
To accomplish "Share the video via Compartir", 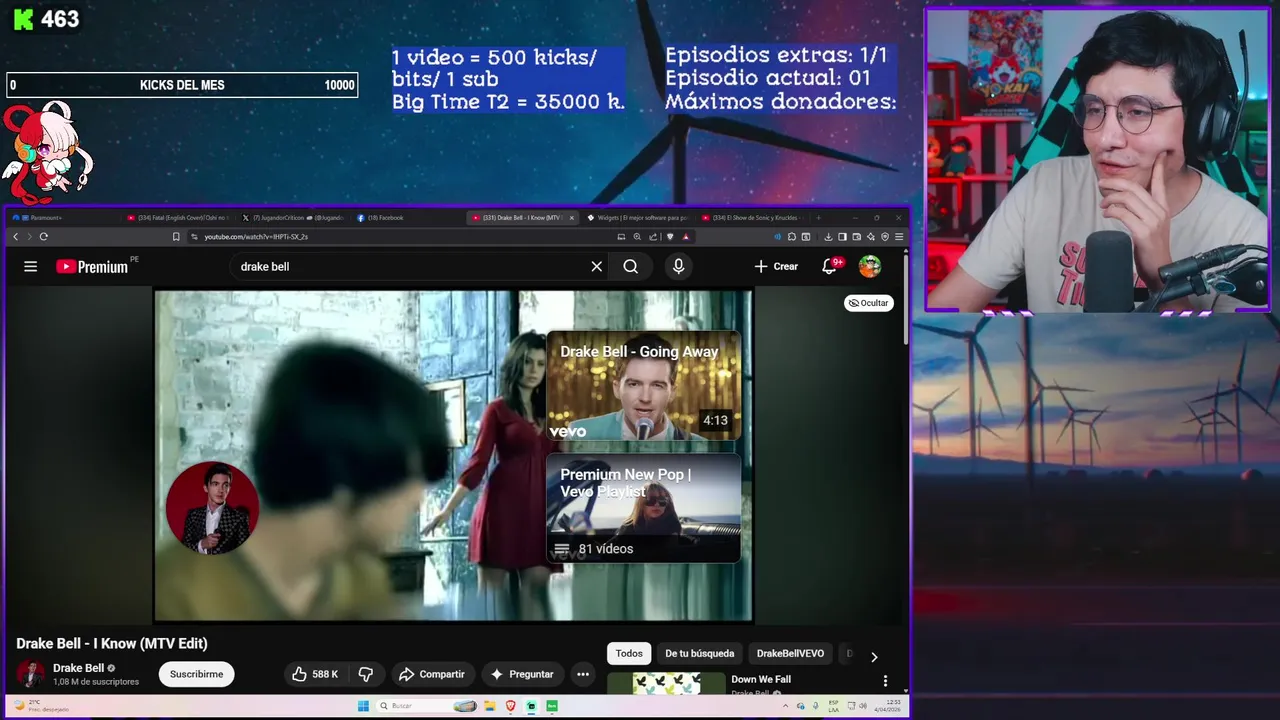I will point(432,674).
